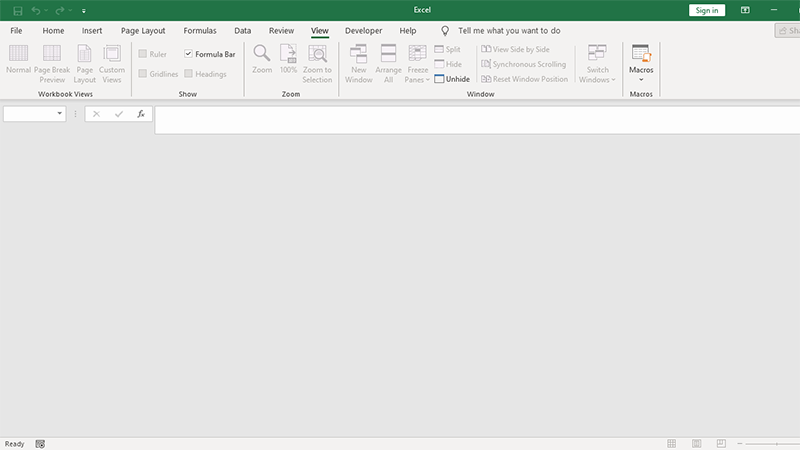Open a New Window
800x450 pixels.
(x=359, y=64)
